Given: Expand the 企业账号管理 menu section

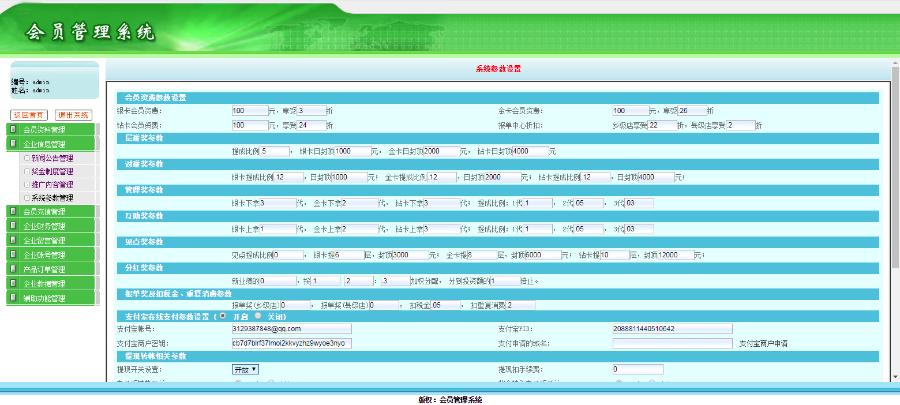Looking at the screenshot, I should [44, 255].
